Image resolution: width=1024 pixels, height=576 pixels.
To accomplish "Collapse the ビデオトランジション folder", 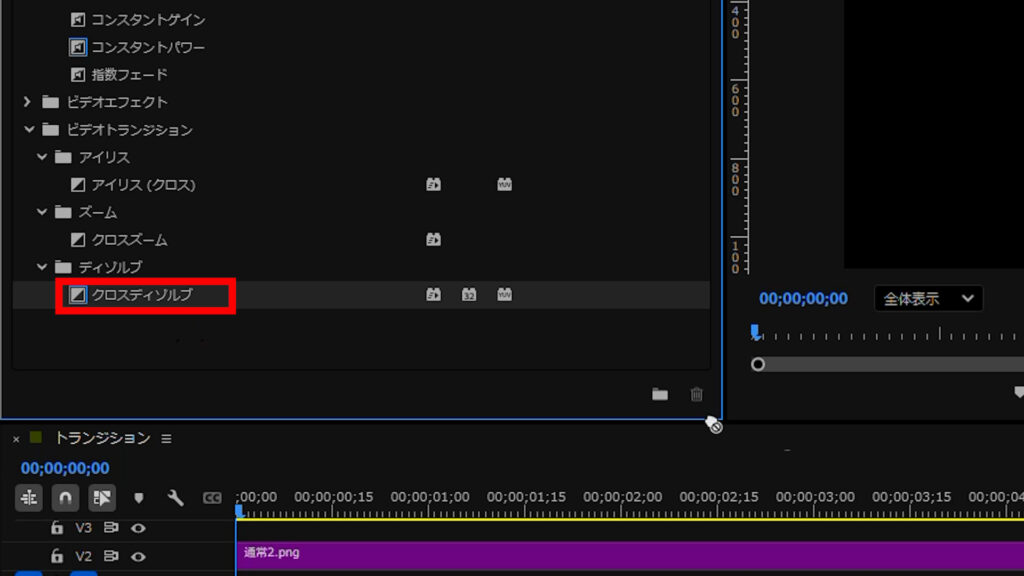I will coord(28,130).
